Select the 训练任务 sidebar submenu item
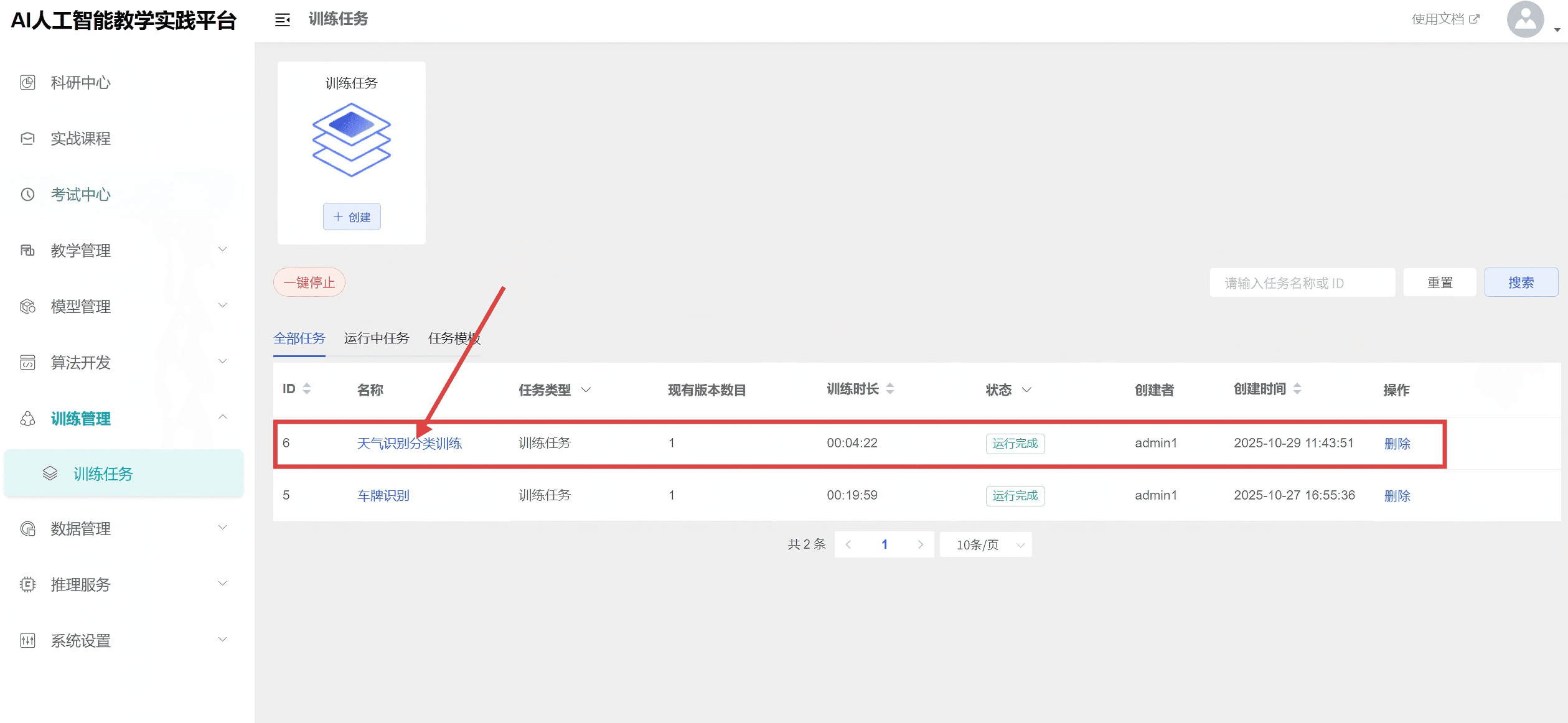The image size is (1568, 723). [x=103, y=474]
